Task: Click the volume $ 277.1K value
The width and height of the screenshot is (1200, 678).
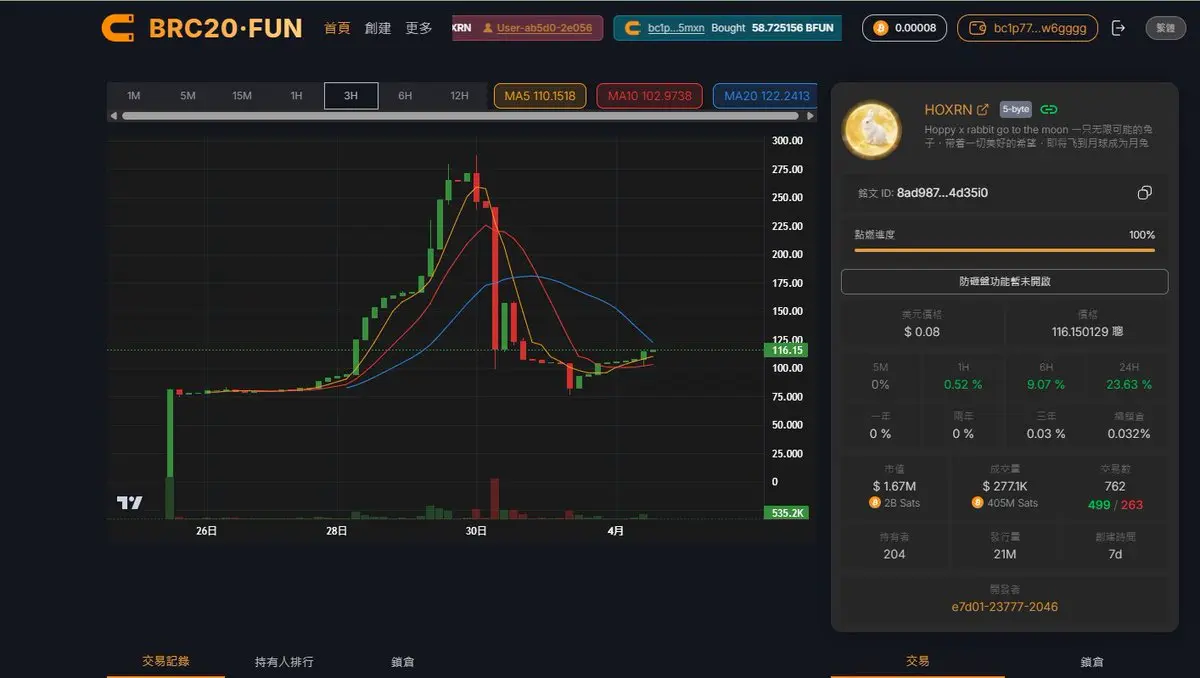Action: 1004,486
